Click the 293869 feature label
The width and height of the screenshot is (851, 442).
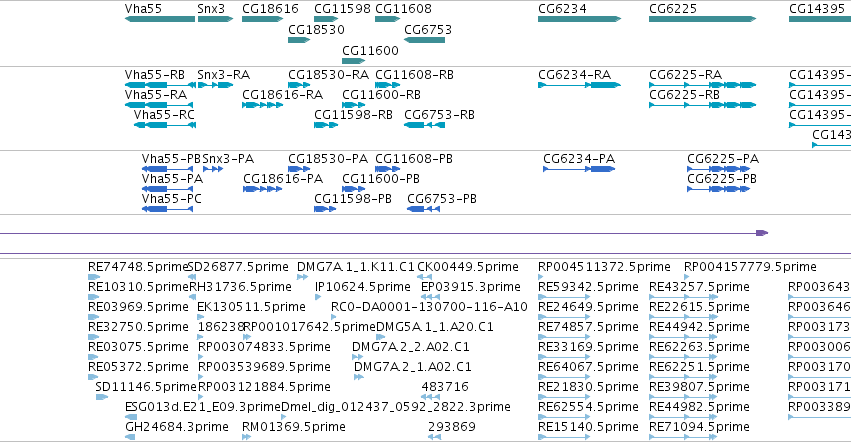click(452, 427)
